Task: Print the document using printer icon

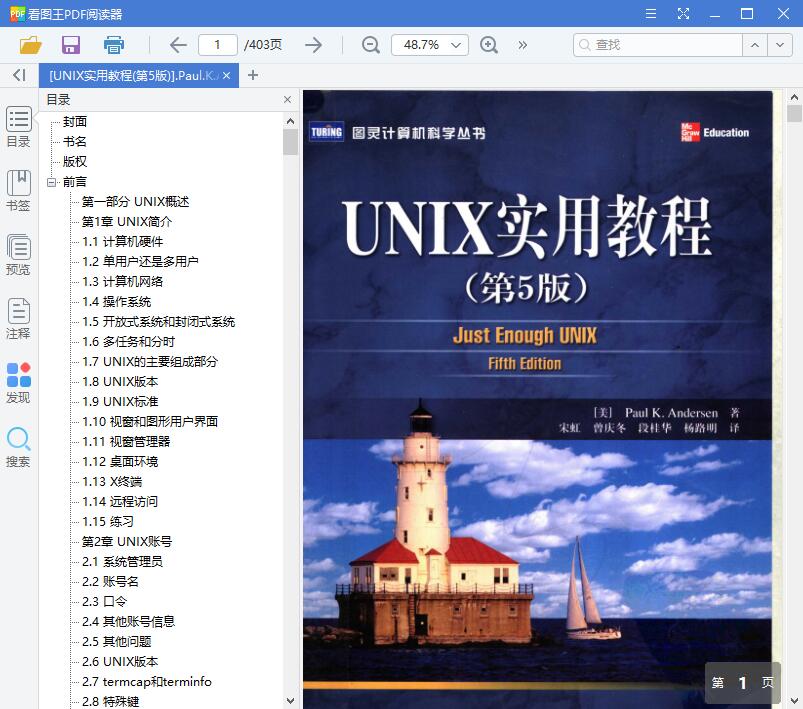Action: pos(114,45)
